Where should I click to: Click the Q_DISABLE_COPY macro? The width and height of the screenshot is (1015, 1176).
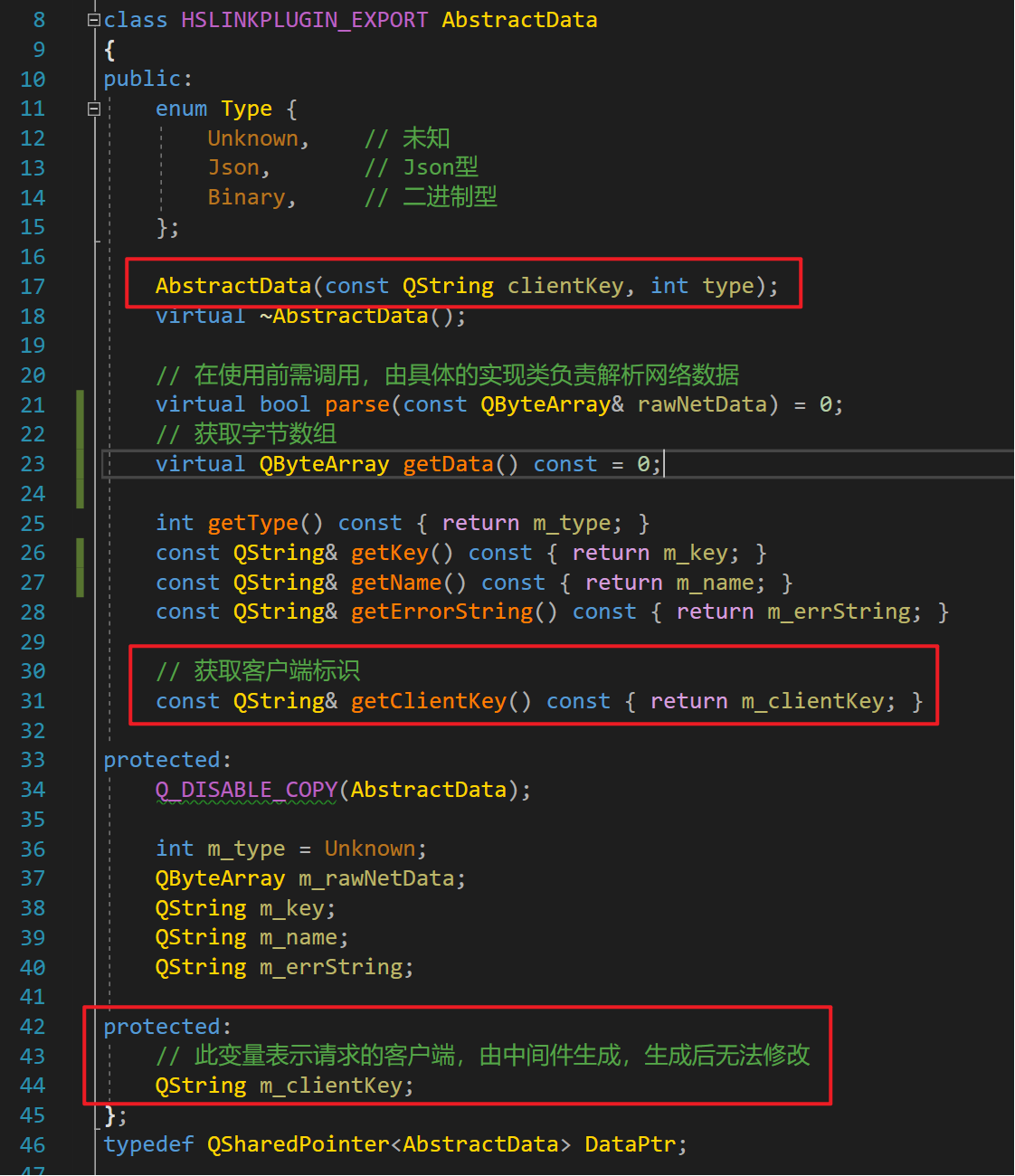coord(246,790)
